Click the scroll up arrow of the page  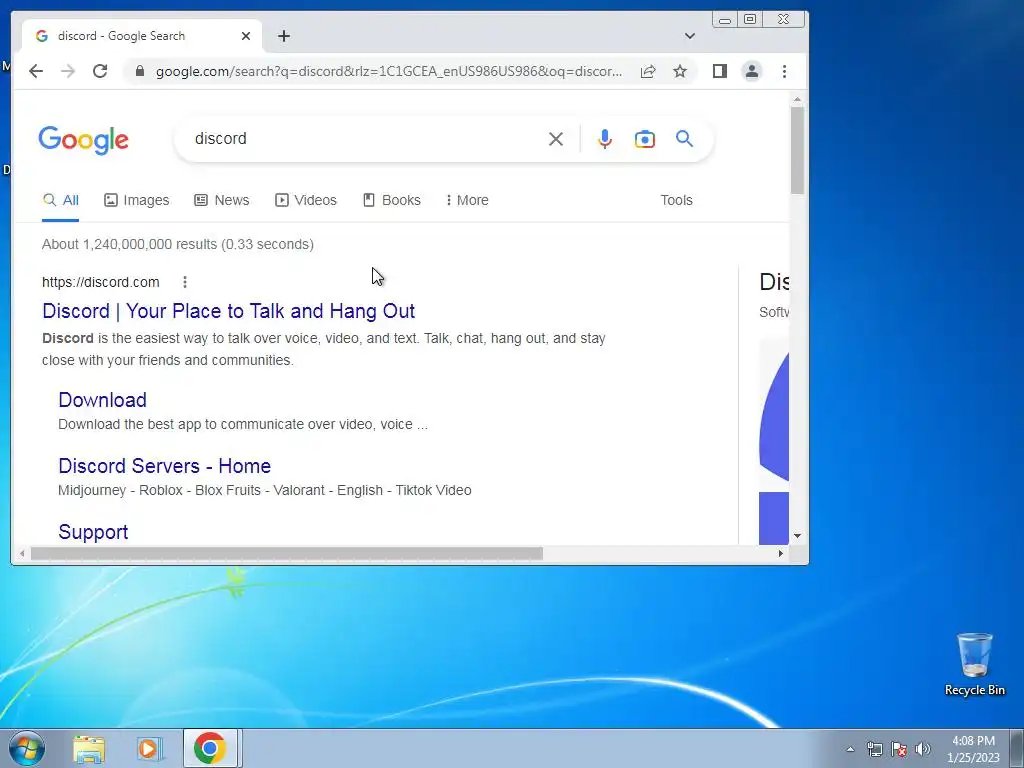pos(797,99)
